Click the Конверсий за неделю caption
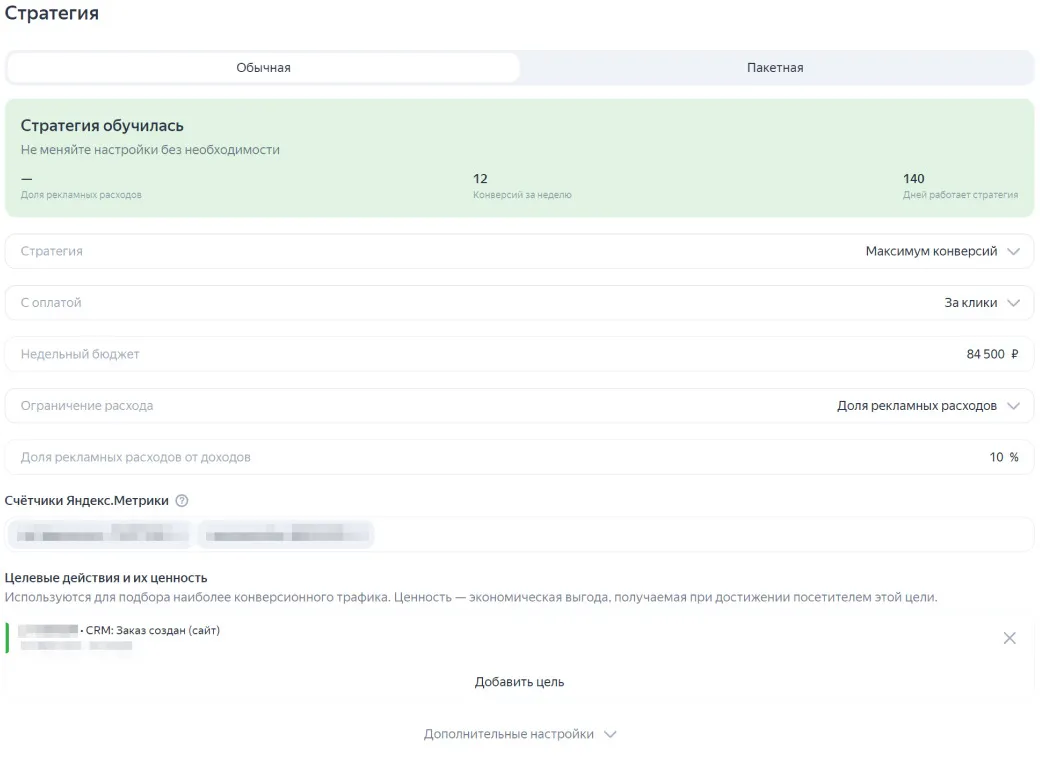 coord(522,195)
